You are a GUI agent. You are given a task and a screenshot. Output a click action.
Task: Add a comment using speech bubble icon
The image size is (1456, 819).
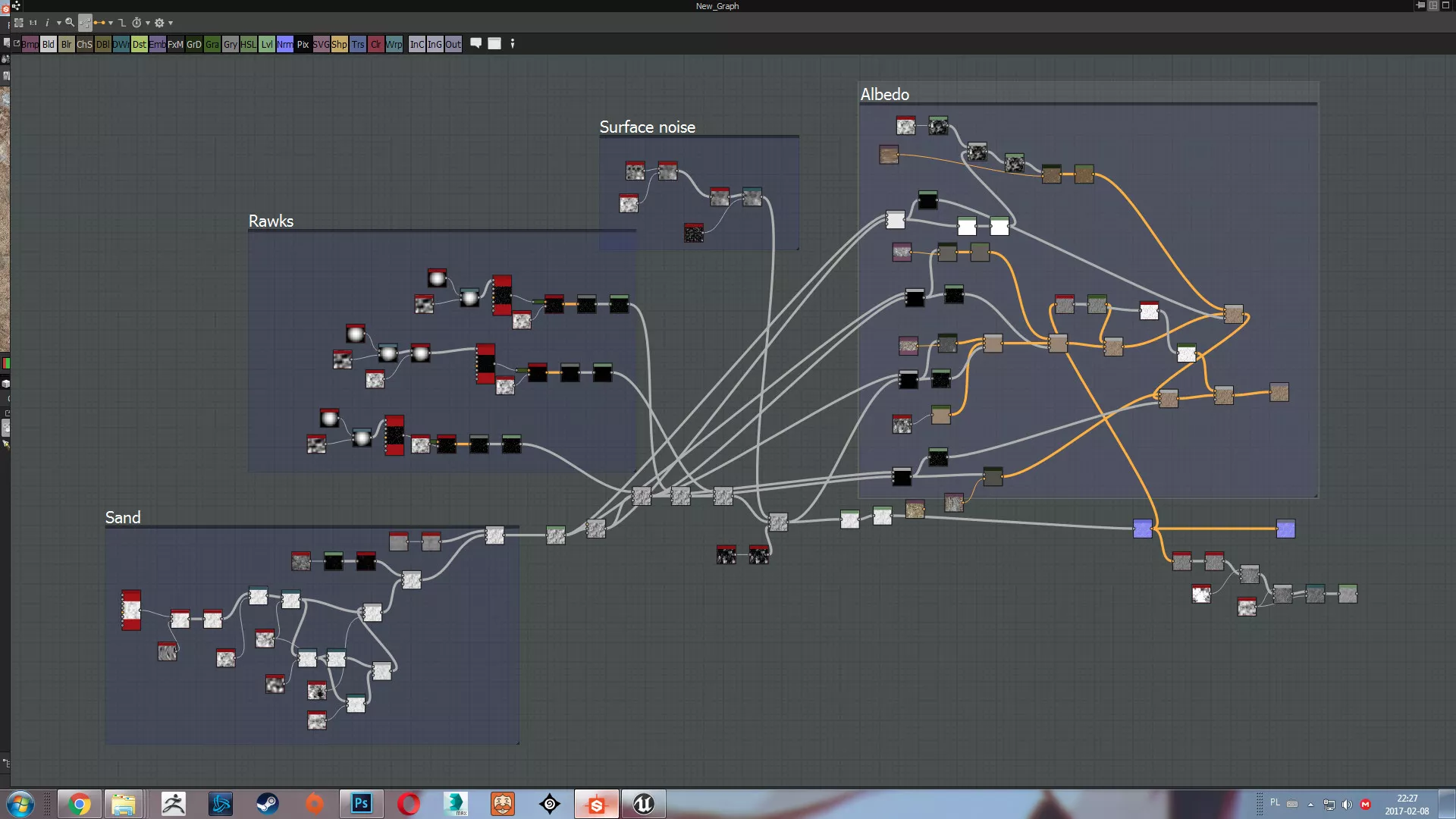(476, 43)
